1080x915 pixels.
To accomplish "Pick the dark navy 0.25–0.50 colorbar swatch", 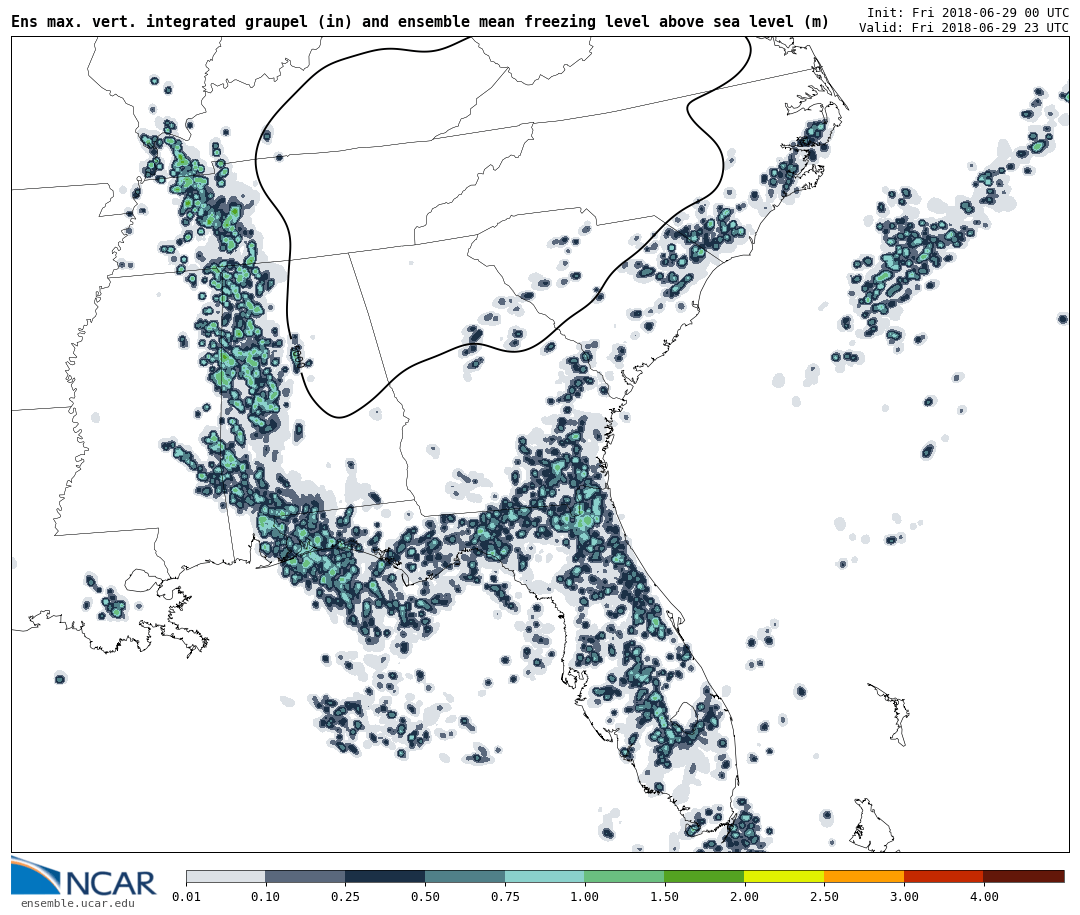I will [x=384, y=876].
